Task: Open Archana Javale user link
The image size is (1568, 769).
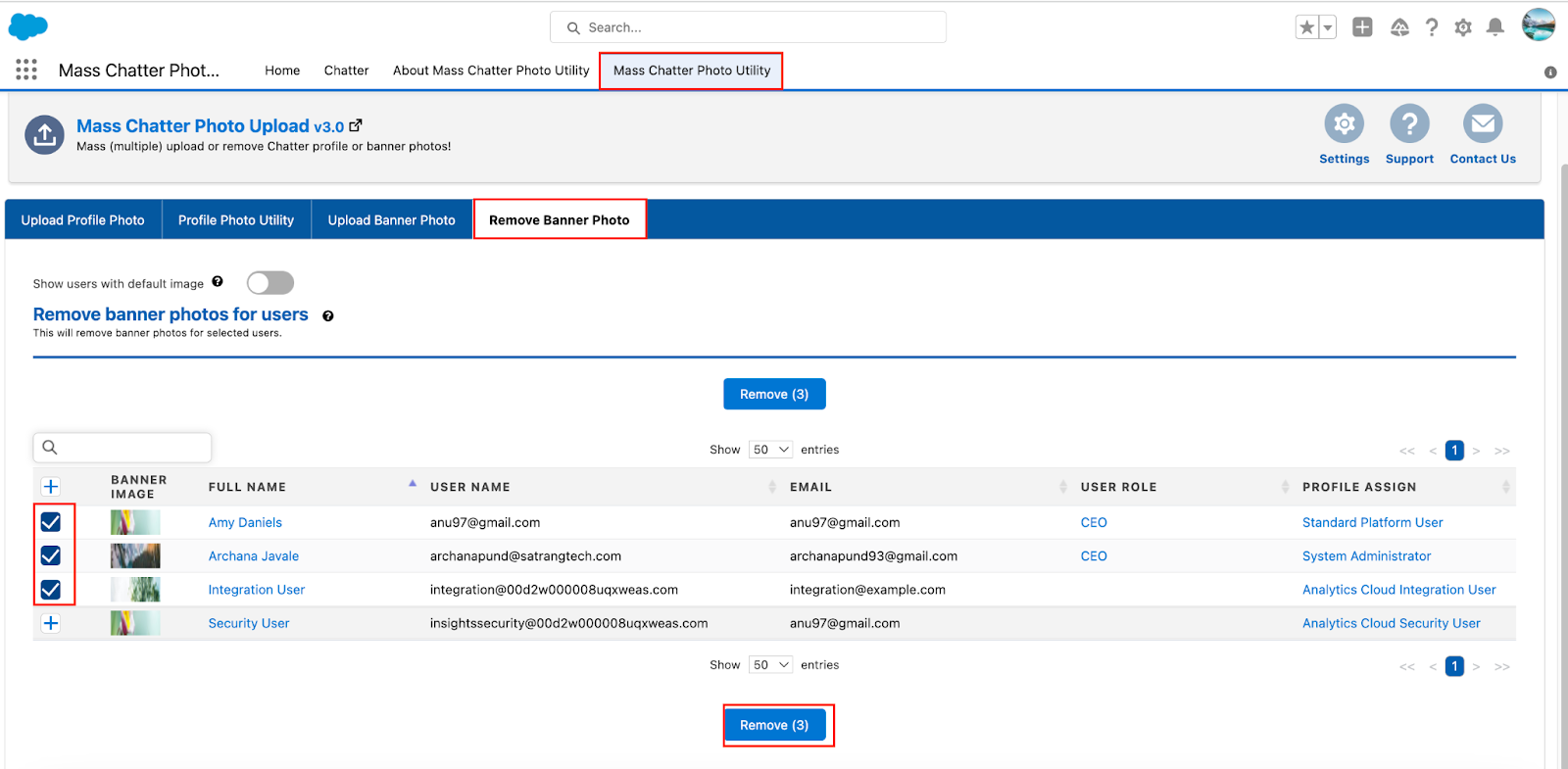Action: [254, 555]
